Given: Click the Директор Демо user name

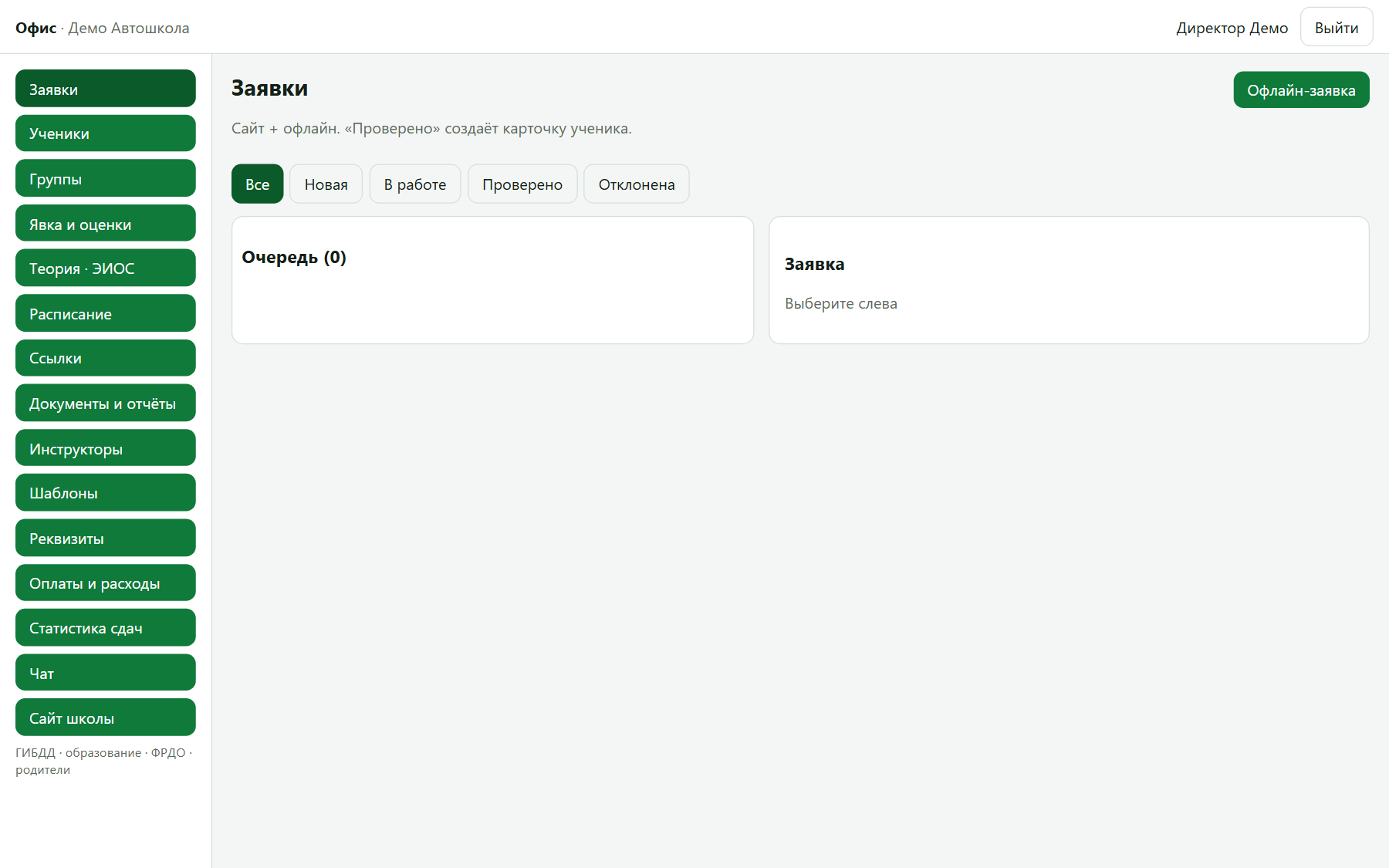Looking at the screenshot, I should [1232, 28].
